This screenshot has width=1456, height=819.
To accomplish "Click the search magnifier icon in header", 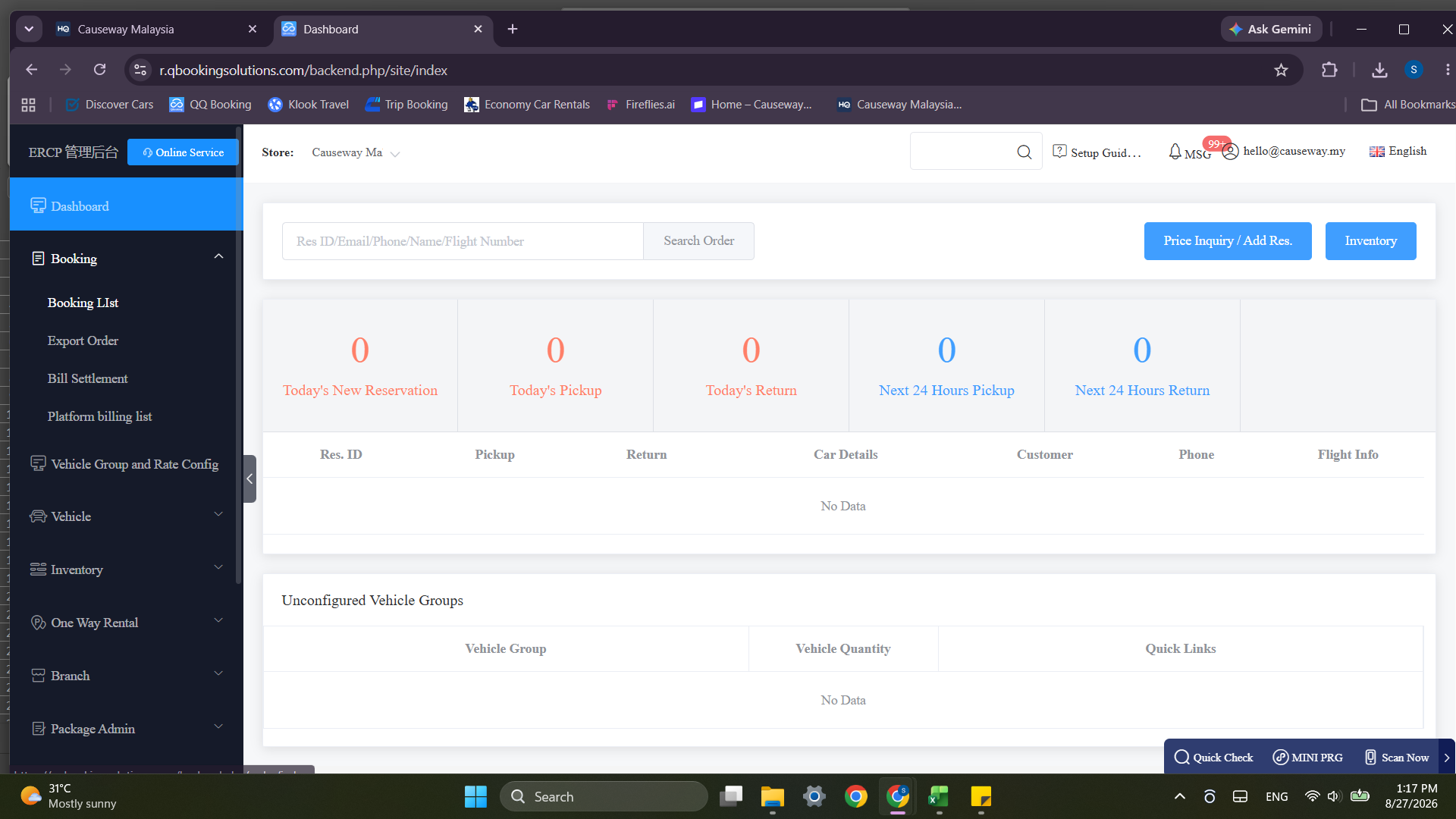I will 1025,152.
